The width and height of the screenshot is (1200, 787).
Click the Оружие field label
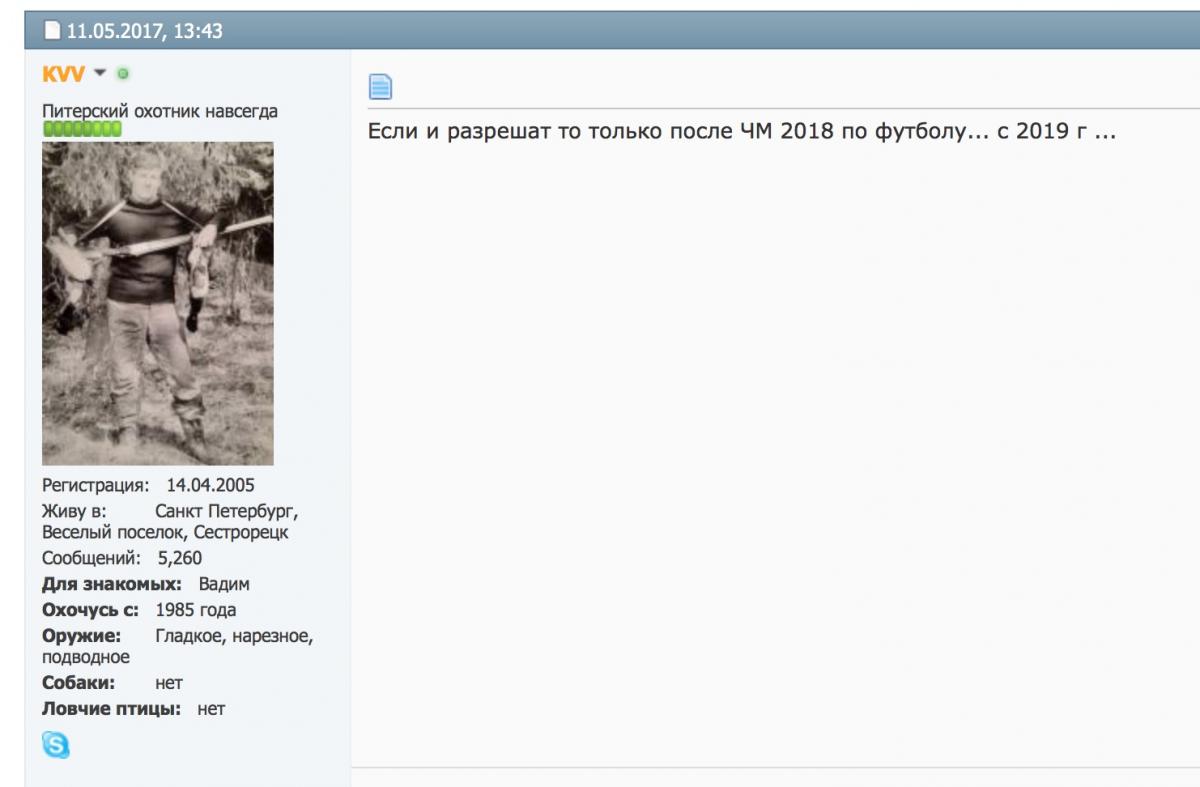pyautogui.click(x=81, y=636)
